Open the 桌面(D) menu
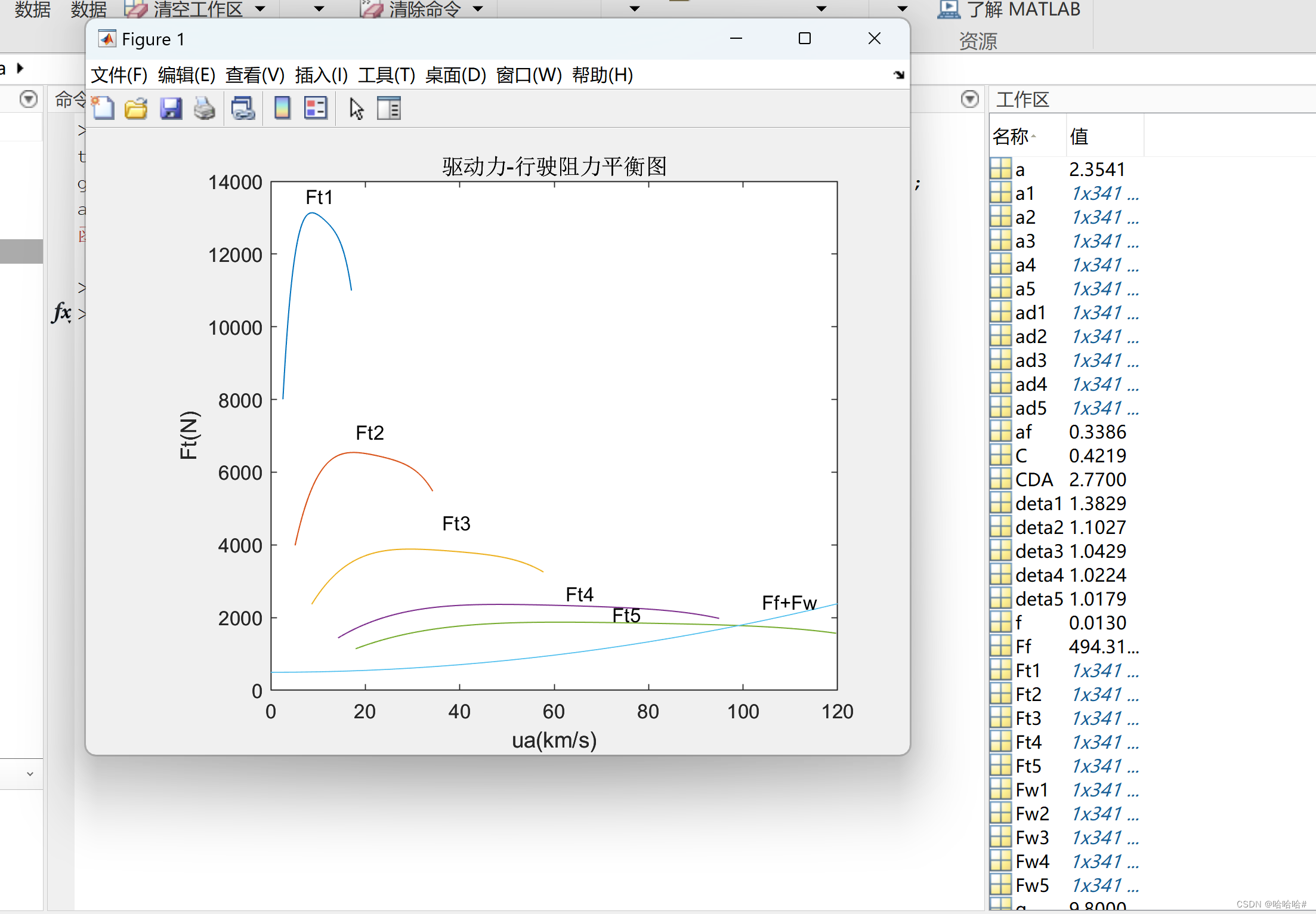The width and height of the screenshot is (1316, 914). coord(456,75)
